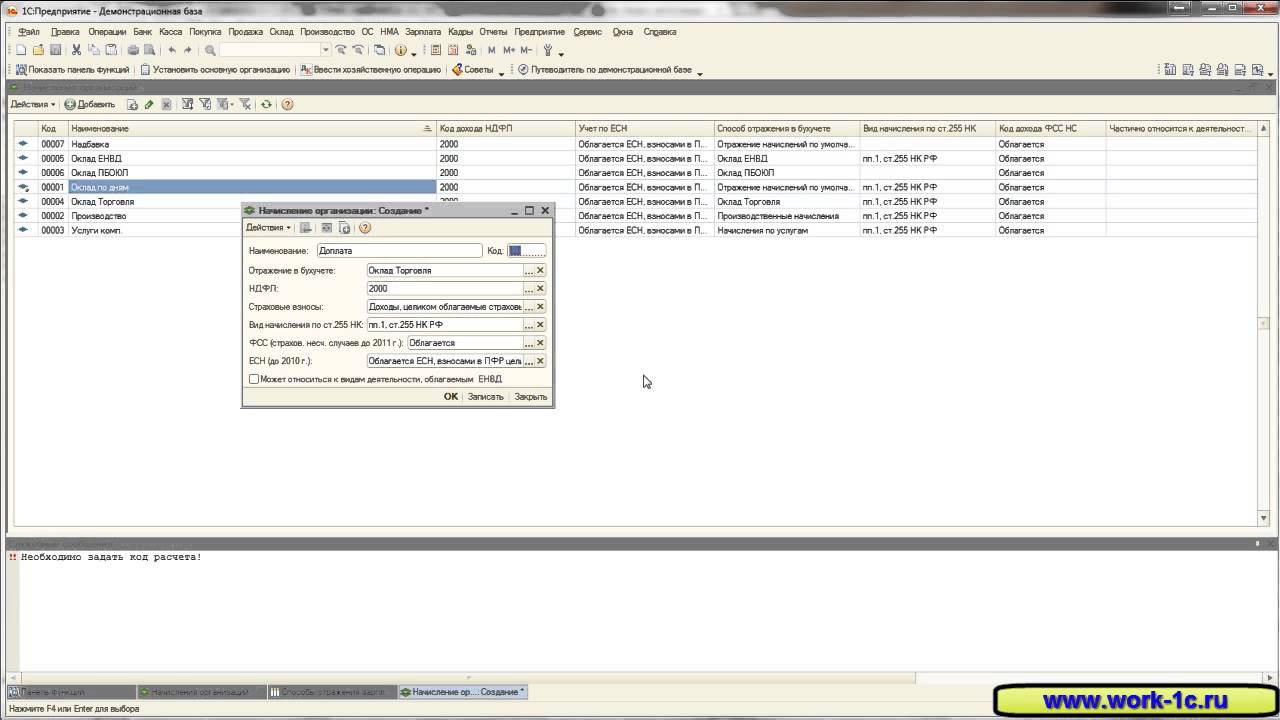Open selection list for Страховые взносы

pyautogui.click(x=529, y=306)
